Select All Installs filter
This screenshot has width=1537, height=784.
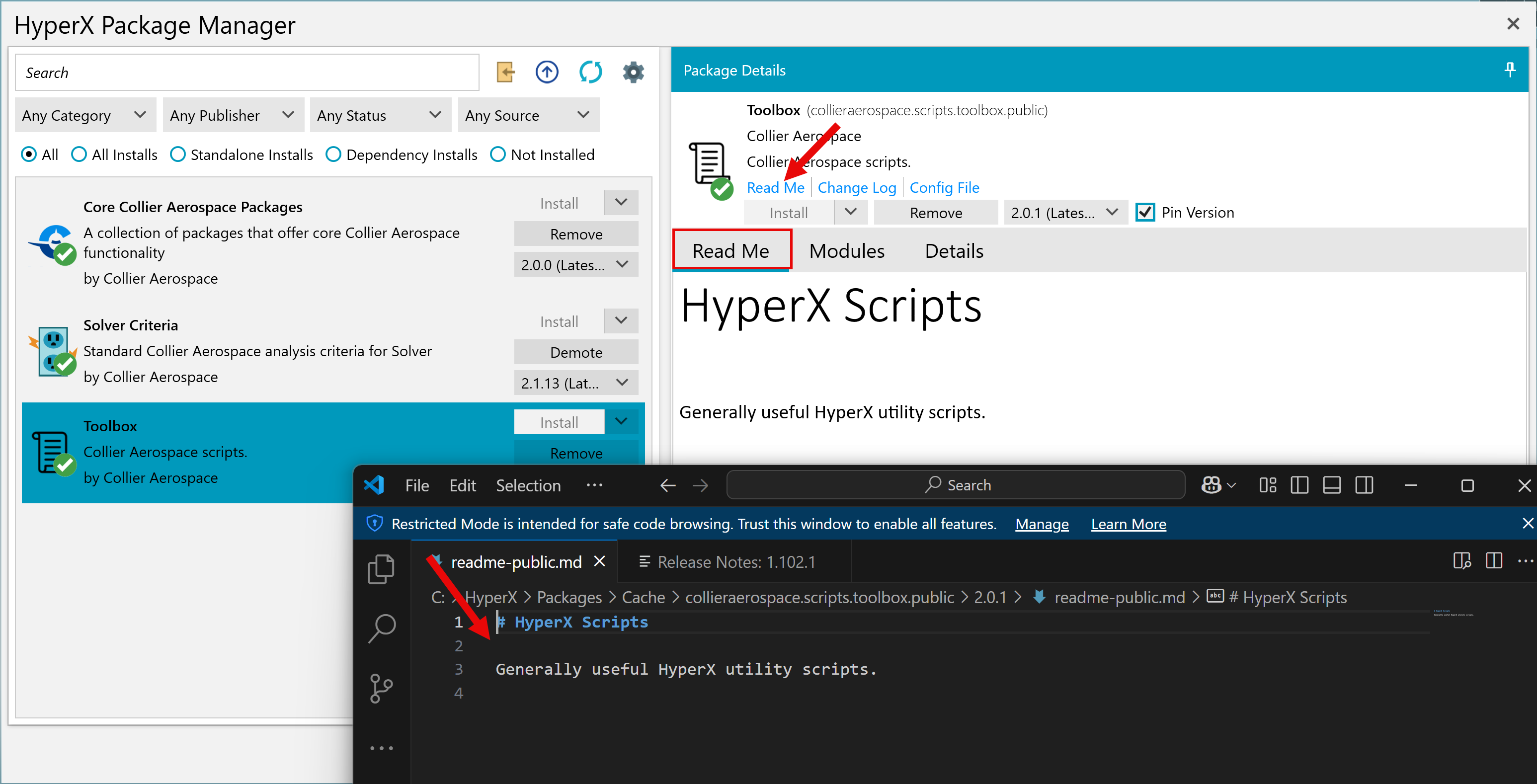click(x=79, y=155)
